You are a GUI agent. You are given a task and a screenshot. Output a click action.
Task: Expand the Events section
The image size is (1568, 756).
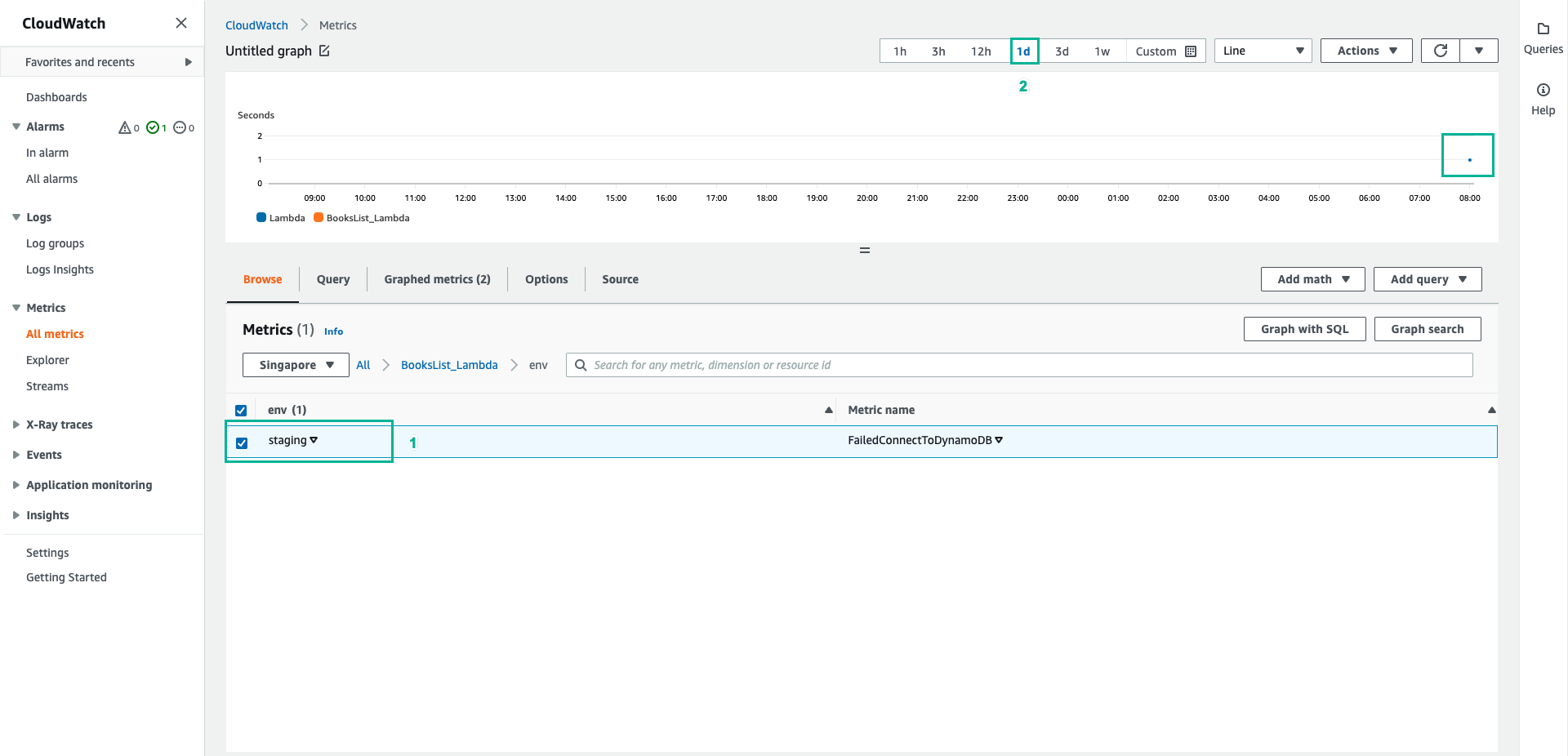tap(16, 455)
